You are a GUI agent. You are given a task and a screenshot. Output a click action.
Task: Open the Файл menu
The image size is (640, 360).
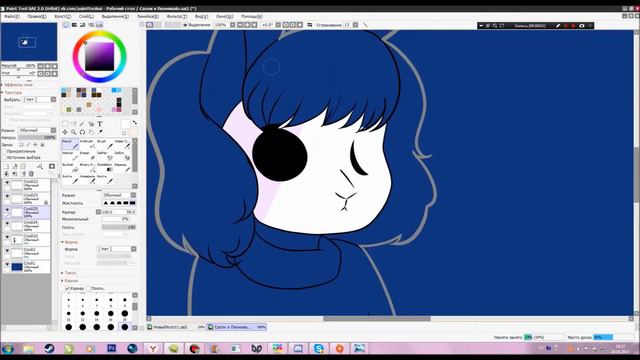pos(12,16)
